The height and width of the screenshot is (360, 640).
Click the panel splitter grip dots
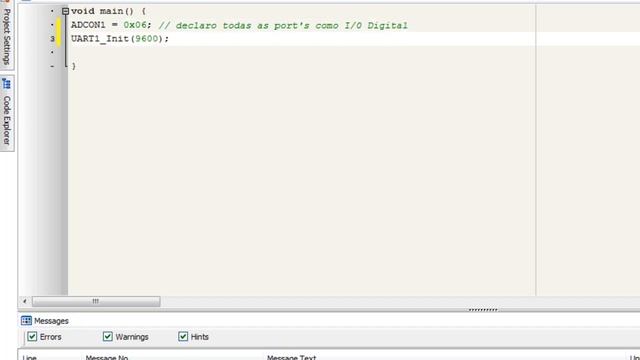(483, 310)
